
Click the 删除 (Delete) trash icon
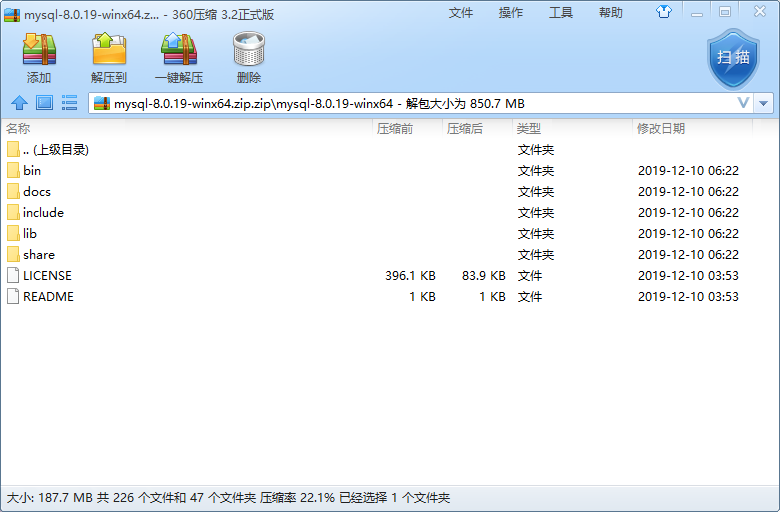(x=249, y=49)
